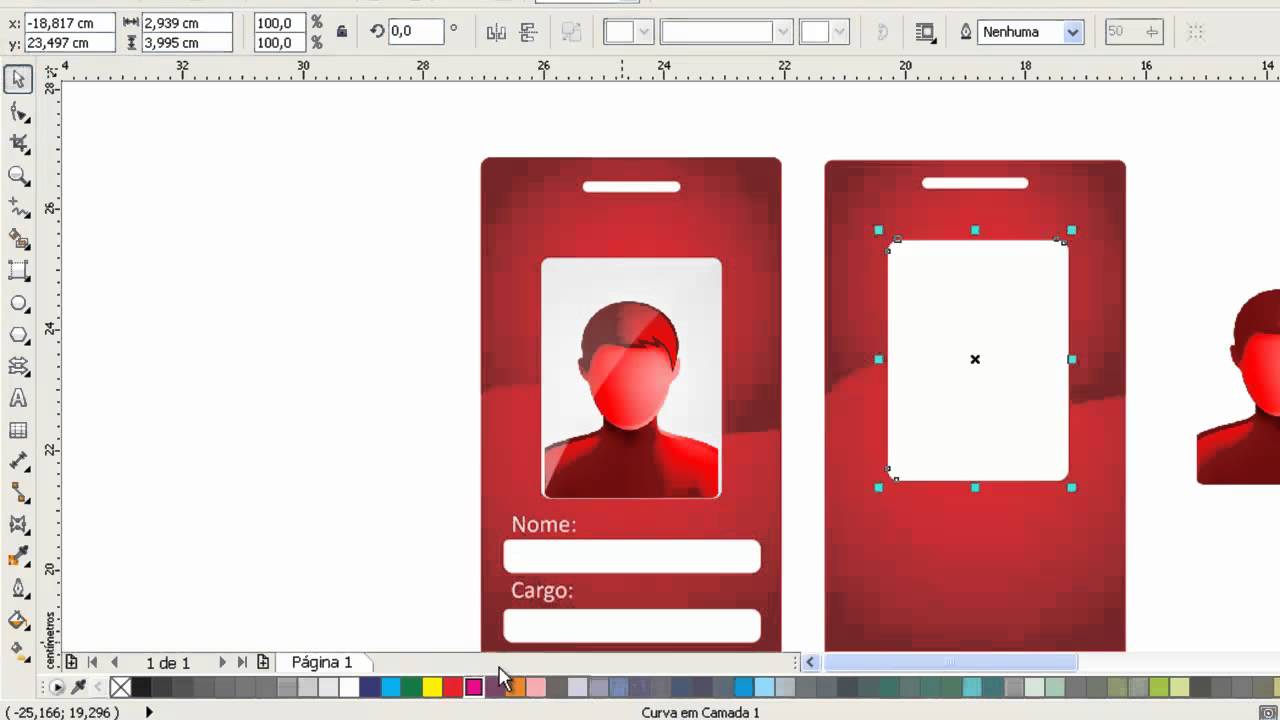The width and height of the screenshot is (1280, 720).
Task: Select the Smart Fill tool
Action: click(x=18, y=239)
